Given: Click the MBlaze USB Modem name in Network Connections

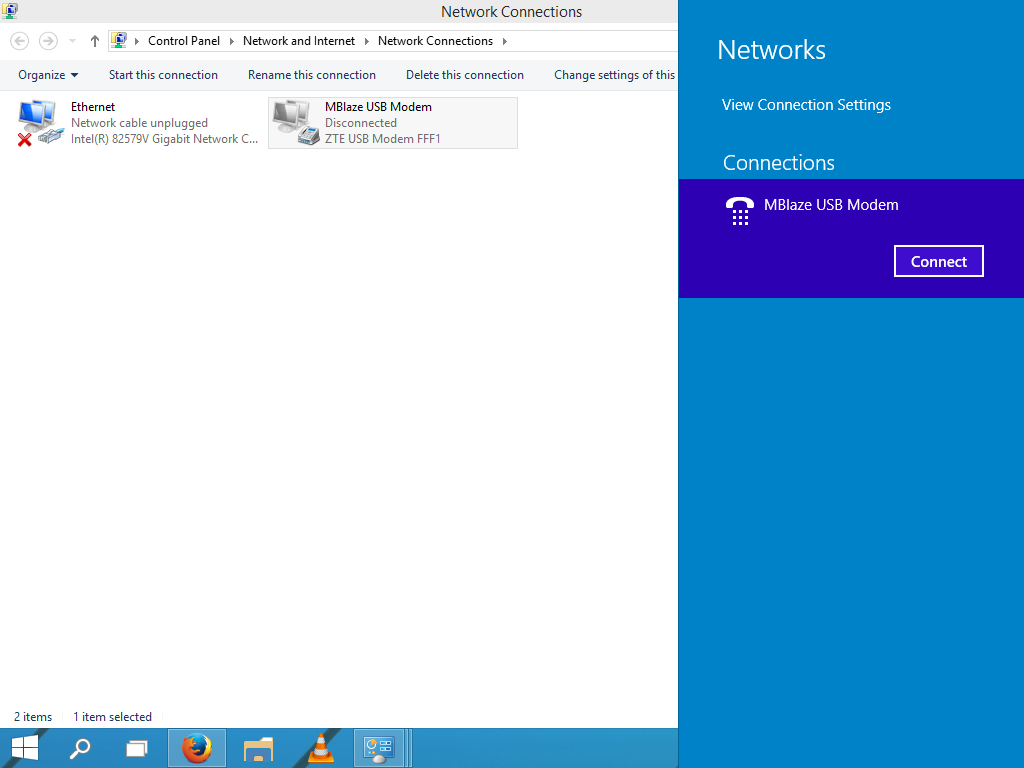Looking at the screenshot, I should (x=378, y=107).
